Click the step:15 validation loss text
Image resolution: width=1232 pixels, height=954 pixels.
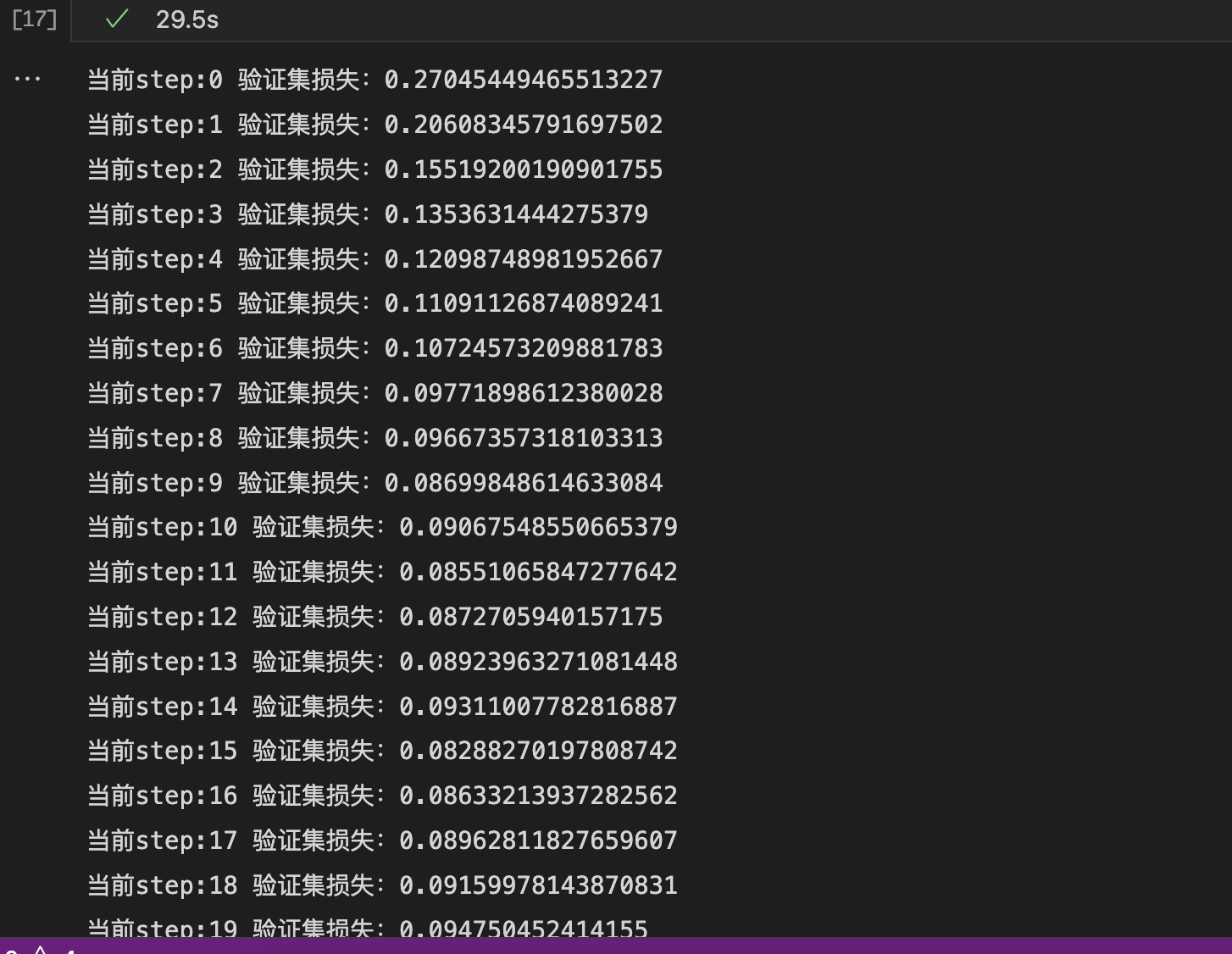(382, 750)
